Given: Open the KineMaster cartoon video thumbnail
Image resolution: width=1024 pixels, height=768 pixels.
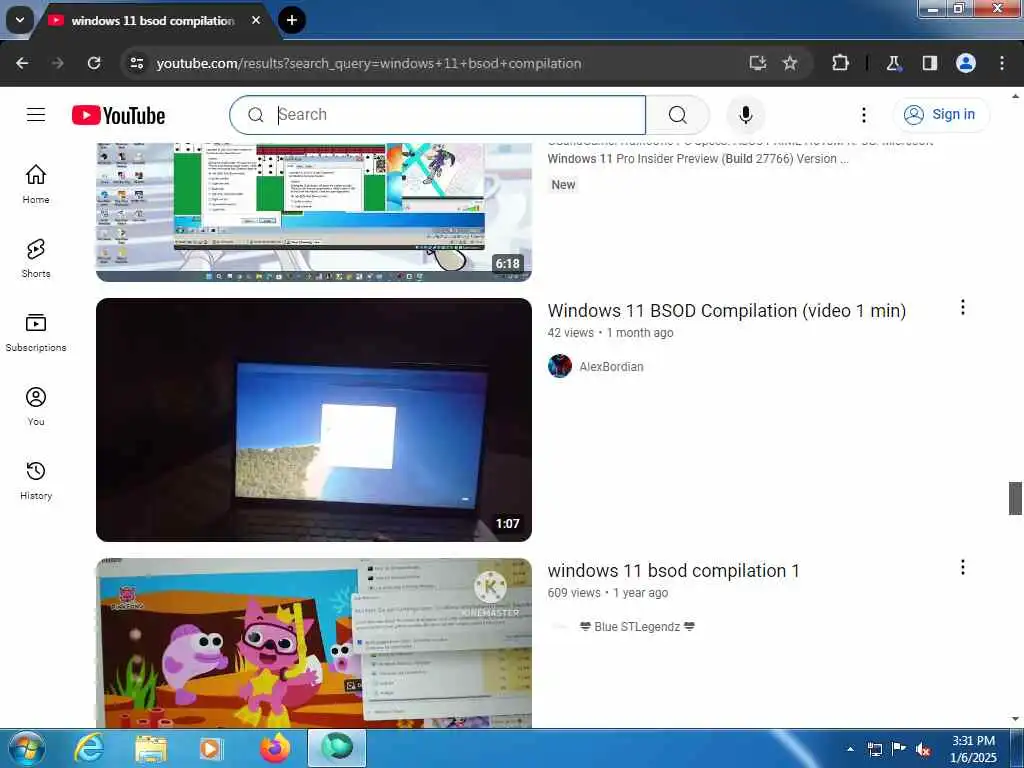Looking at the screenshot, I should 313,643.
